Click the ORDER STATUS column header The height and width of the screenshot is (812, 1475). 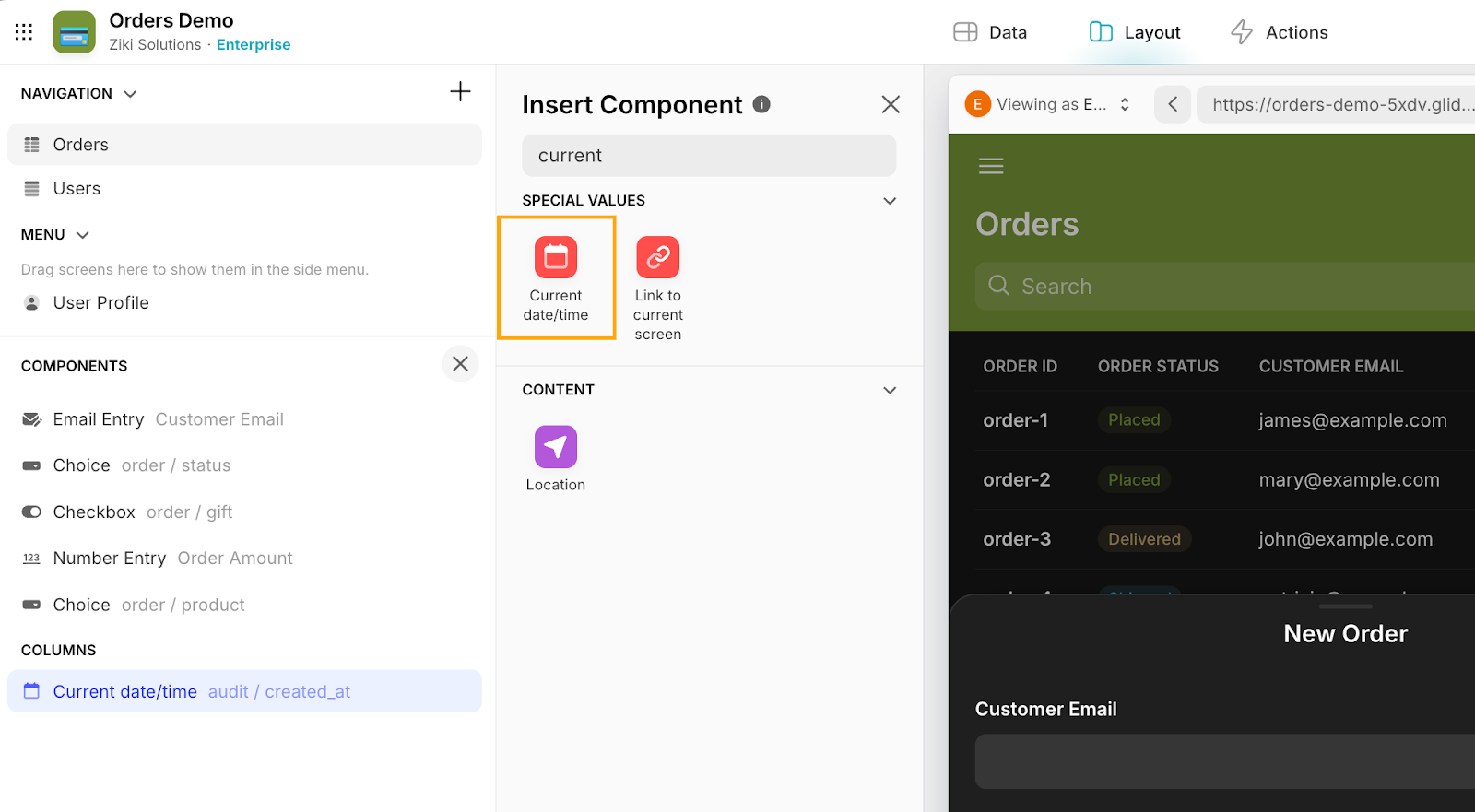pos(1158,366)
